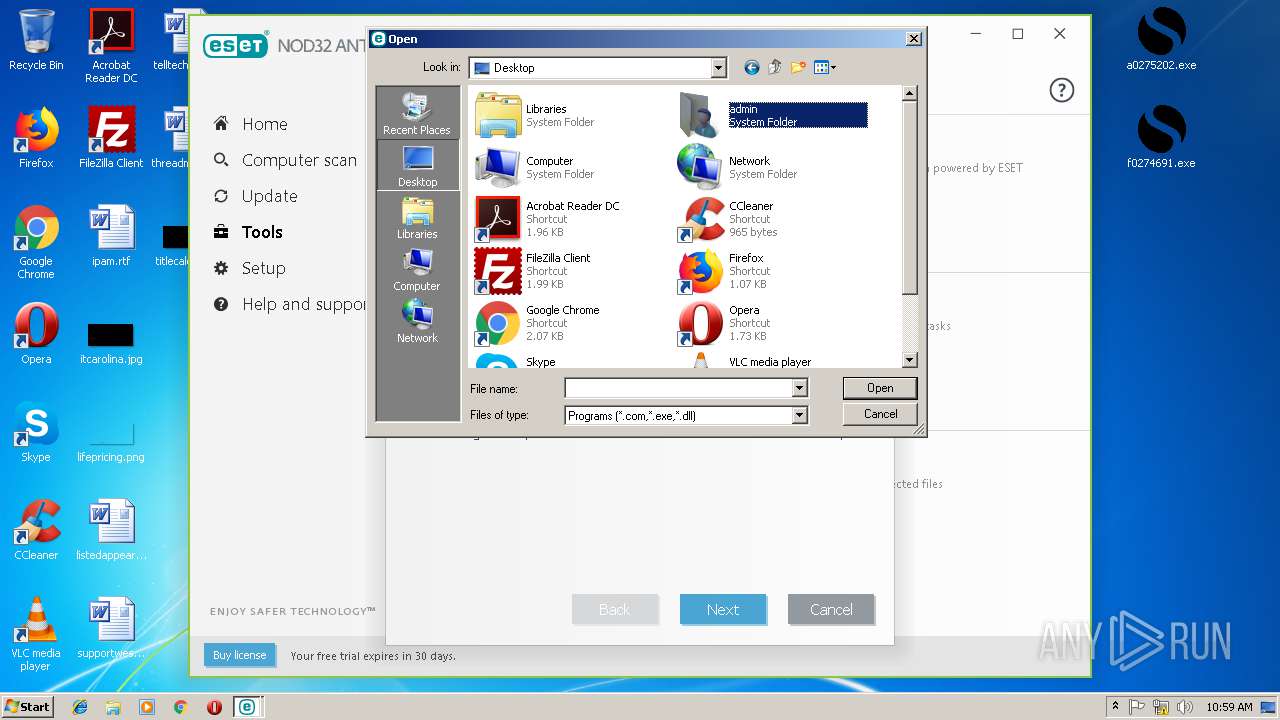Select Network in the places bar
1280x720 pixels.
pyautogui.click(x=417, y=322)
